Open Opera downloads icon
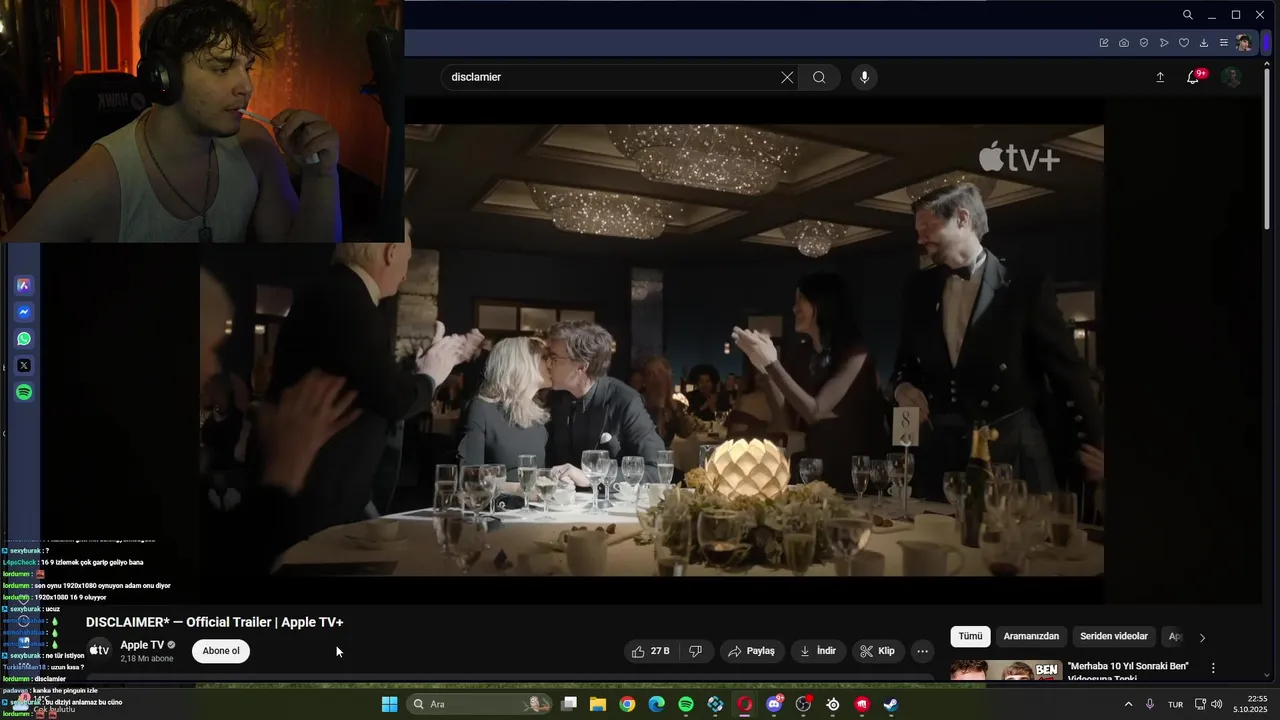 click(x=1204, y=43)
